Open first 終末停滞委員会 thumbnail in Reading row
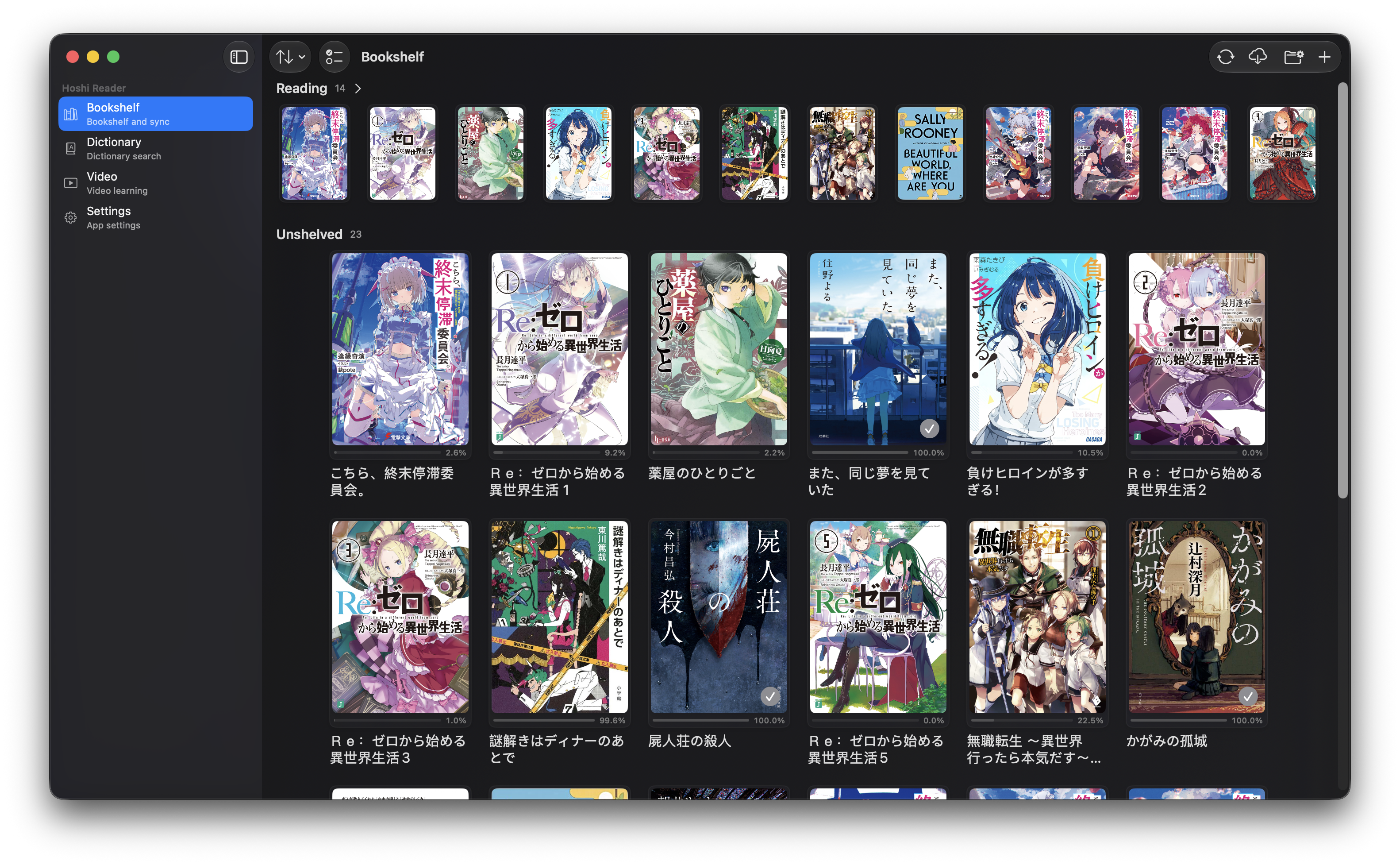 [315, 153]
